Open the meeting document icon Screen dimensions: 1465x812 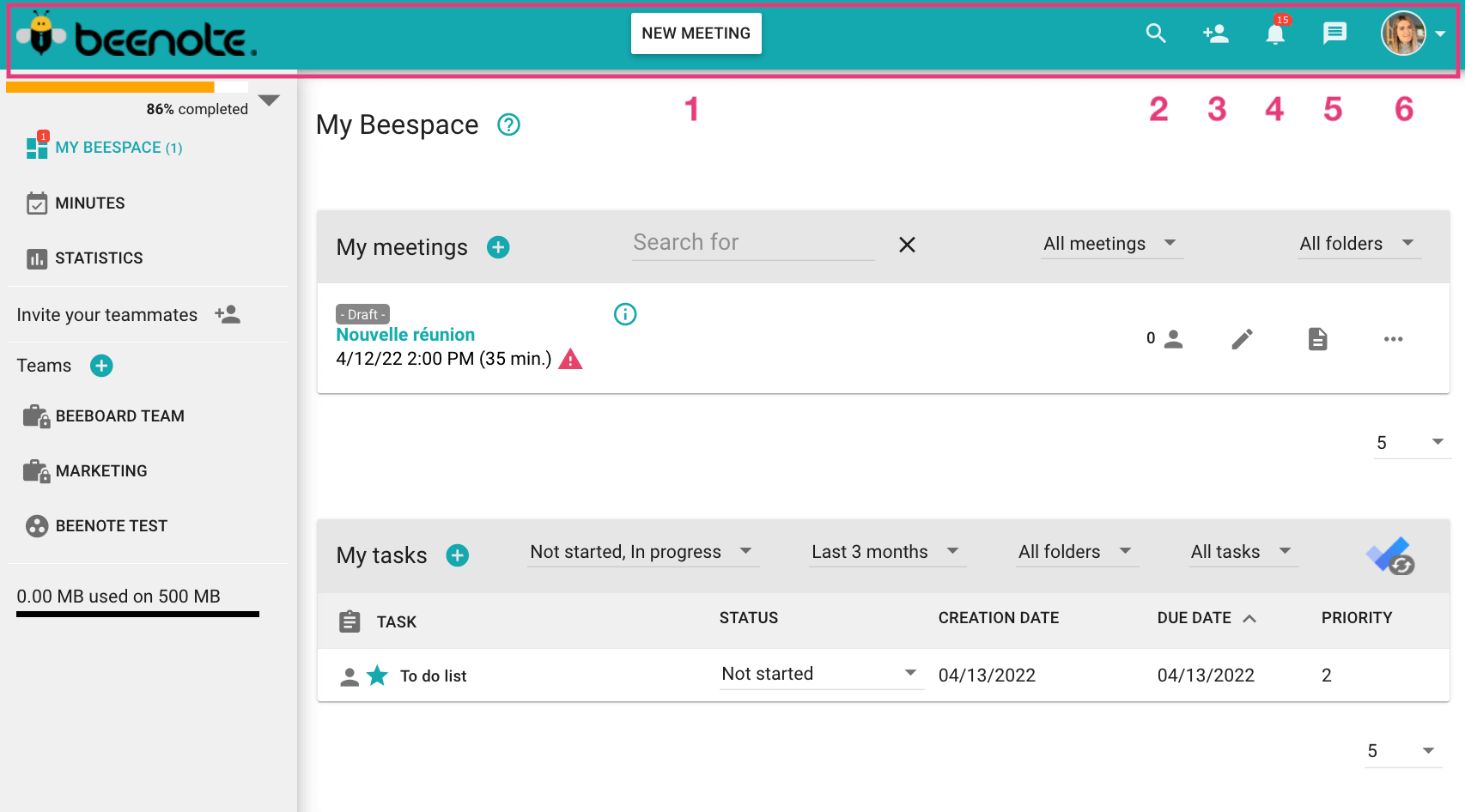[1317, 339]
